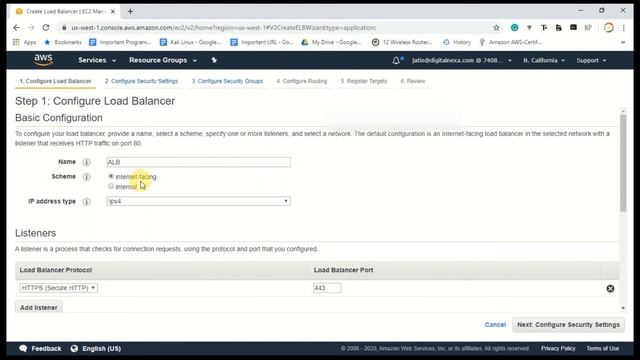Open the Kali Linux Google doc bookmark

(190, 42)
